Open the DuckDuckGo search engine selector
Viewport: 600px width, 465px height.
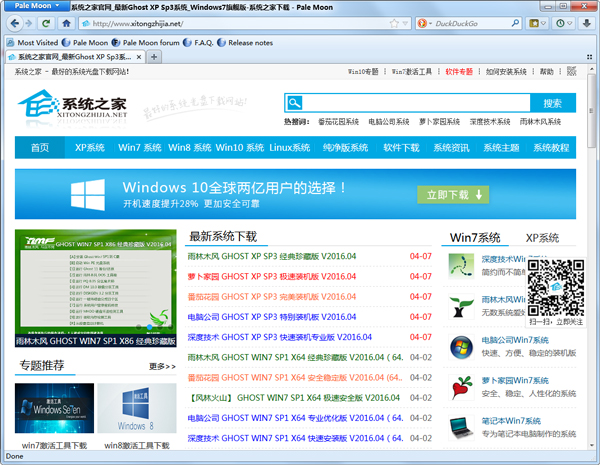coord(424,23)
